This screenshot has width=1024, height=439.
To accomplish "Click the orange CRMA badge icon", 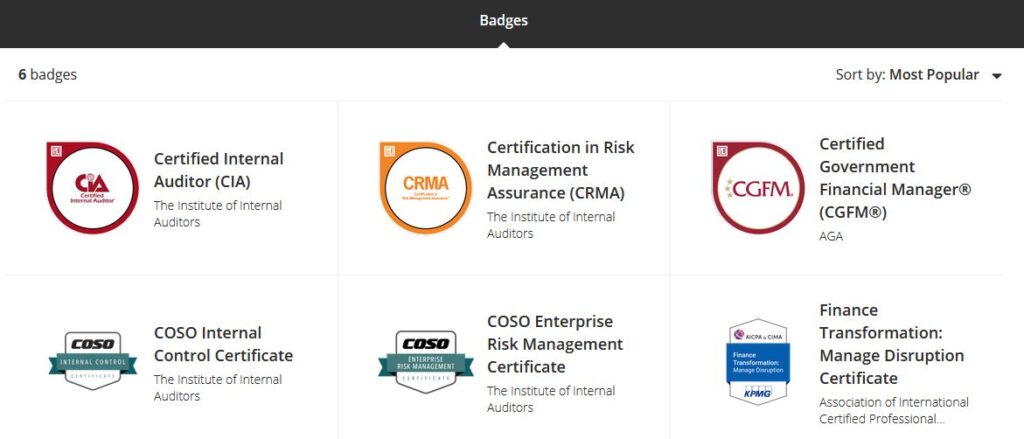I will (x=425, y=187).
